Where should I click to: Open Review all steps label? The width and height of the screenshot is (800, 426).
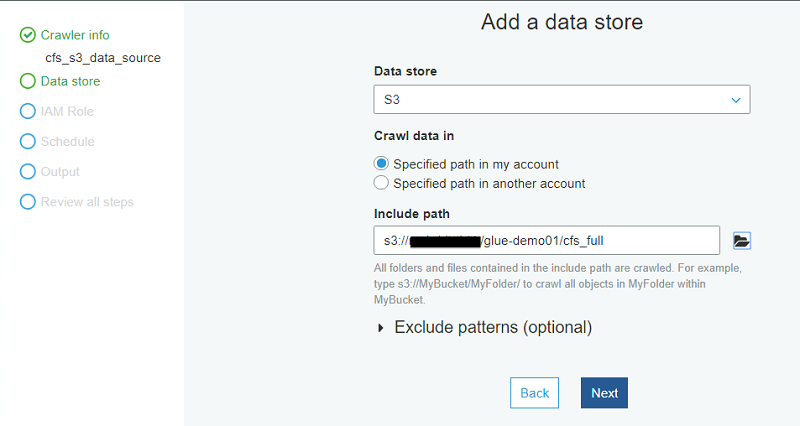(87, 202)
